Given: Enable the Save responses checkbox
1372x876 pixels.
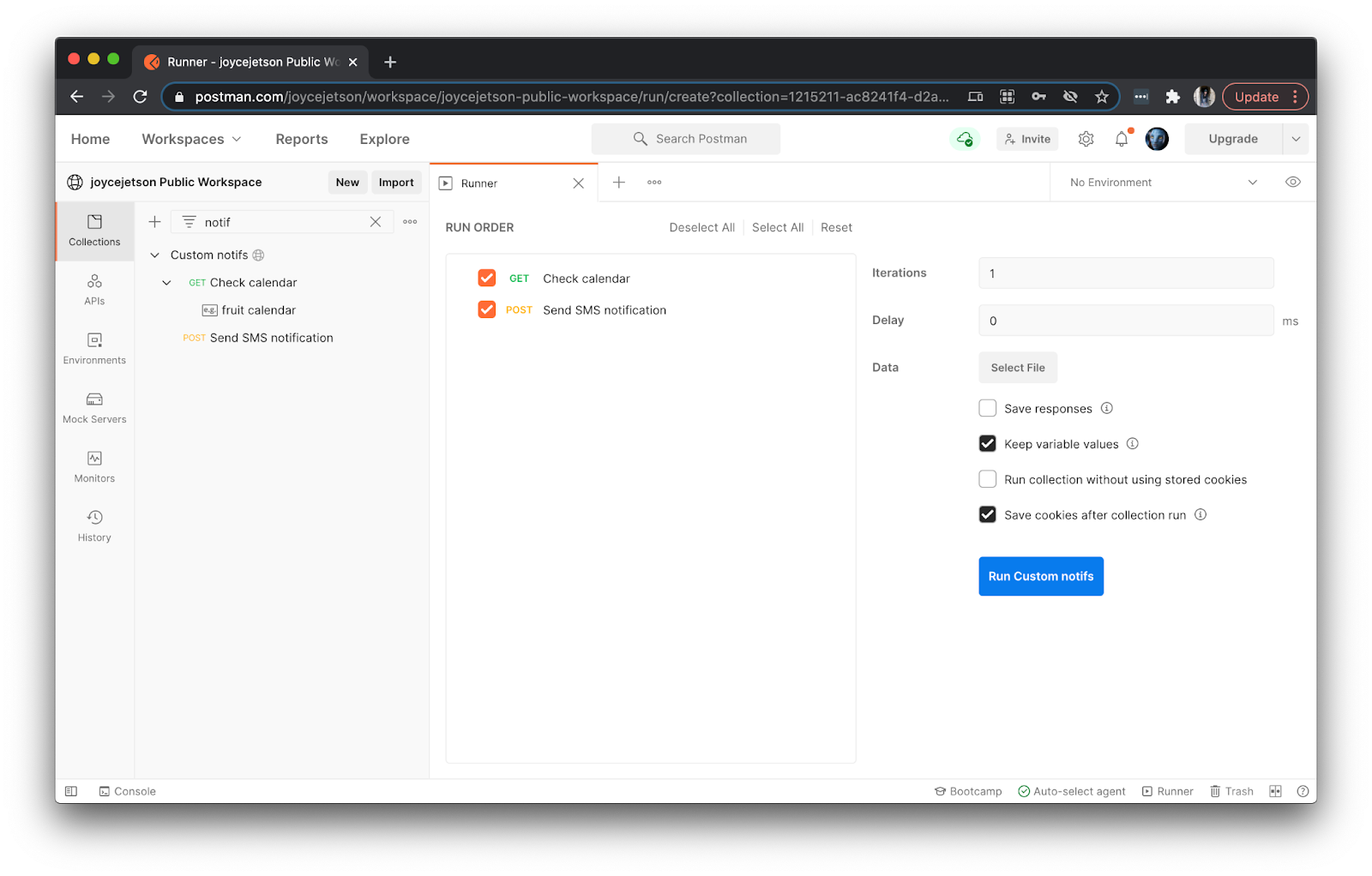Looking at the screenshot, I should pos(988,408).
